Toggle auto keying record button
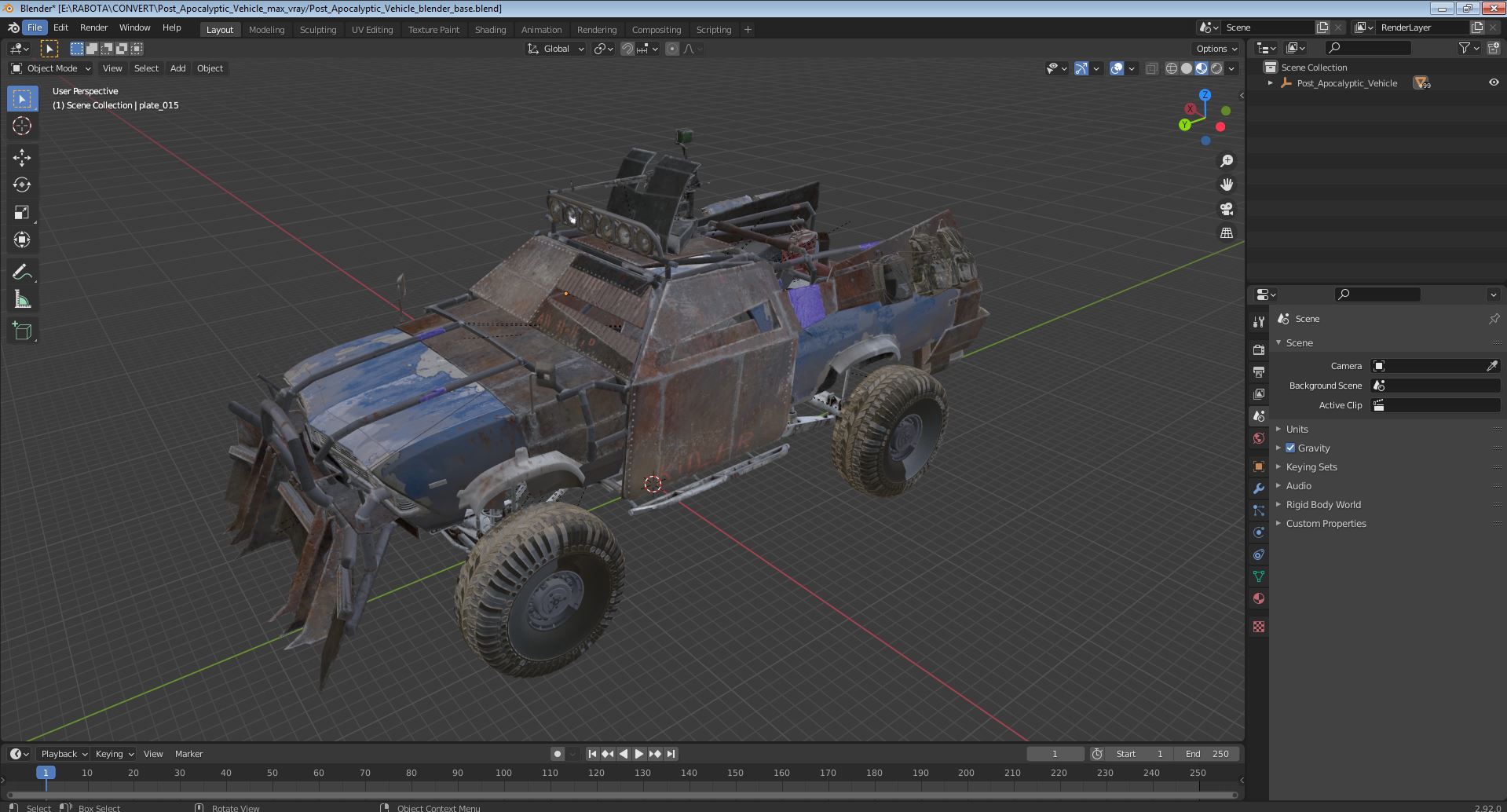 pyautogui.click(x=558, y=754)
